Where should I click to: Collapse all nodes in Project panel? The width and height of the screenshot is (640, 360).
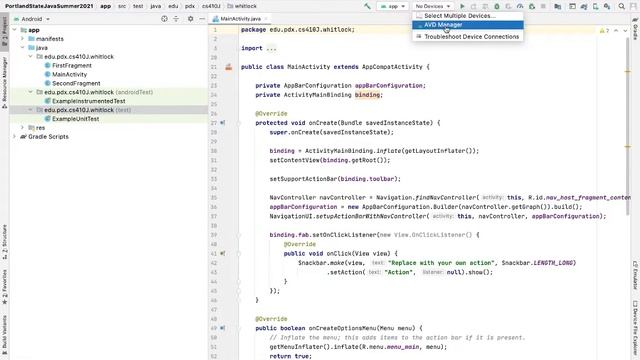(176, 19)
